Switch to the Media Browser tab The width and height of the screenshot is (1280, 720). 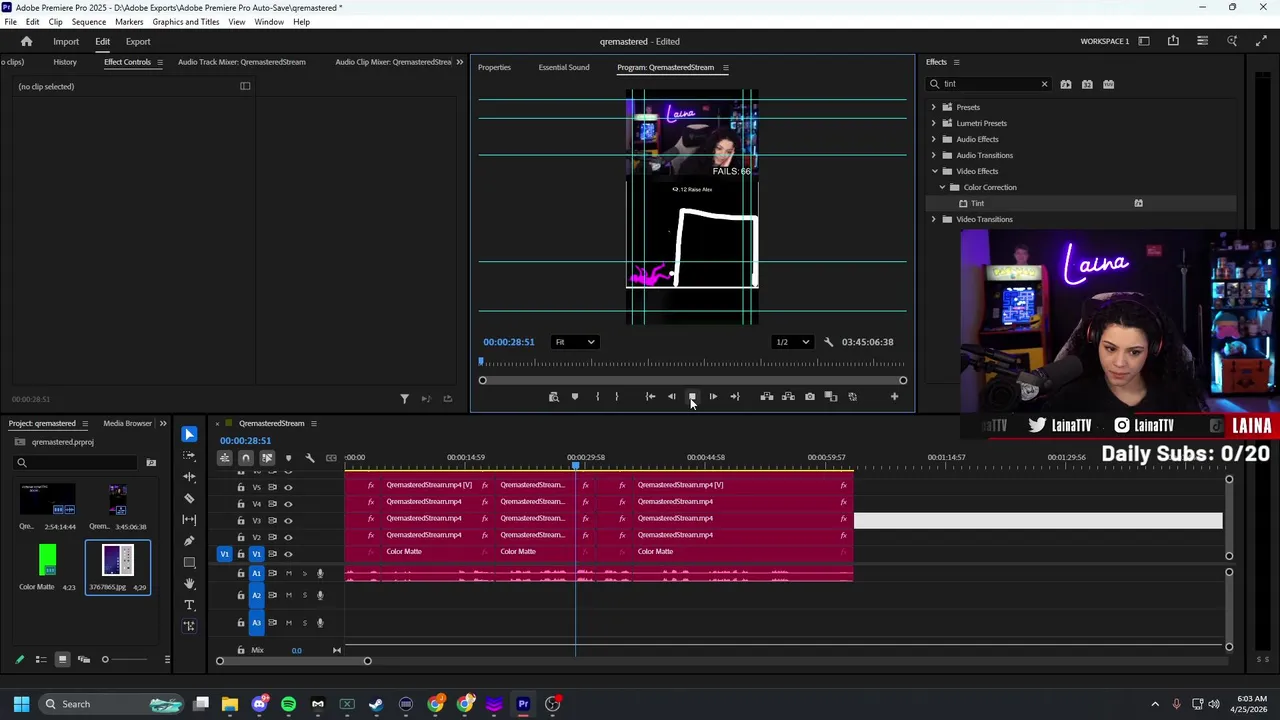(x=128, y=423)
